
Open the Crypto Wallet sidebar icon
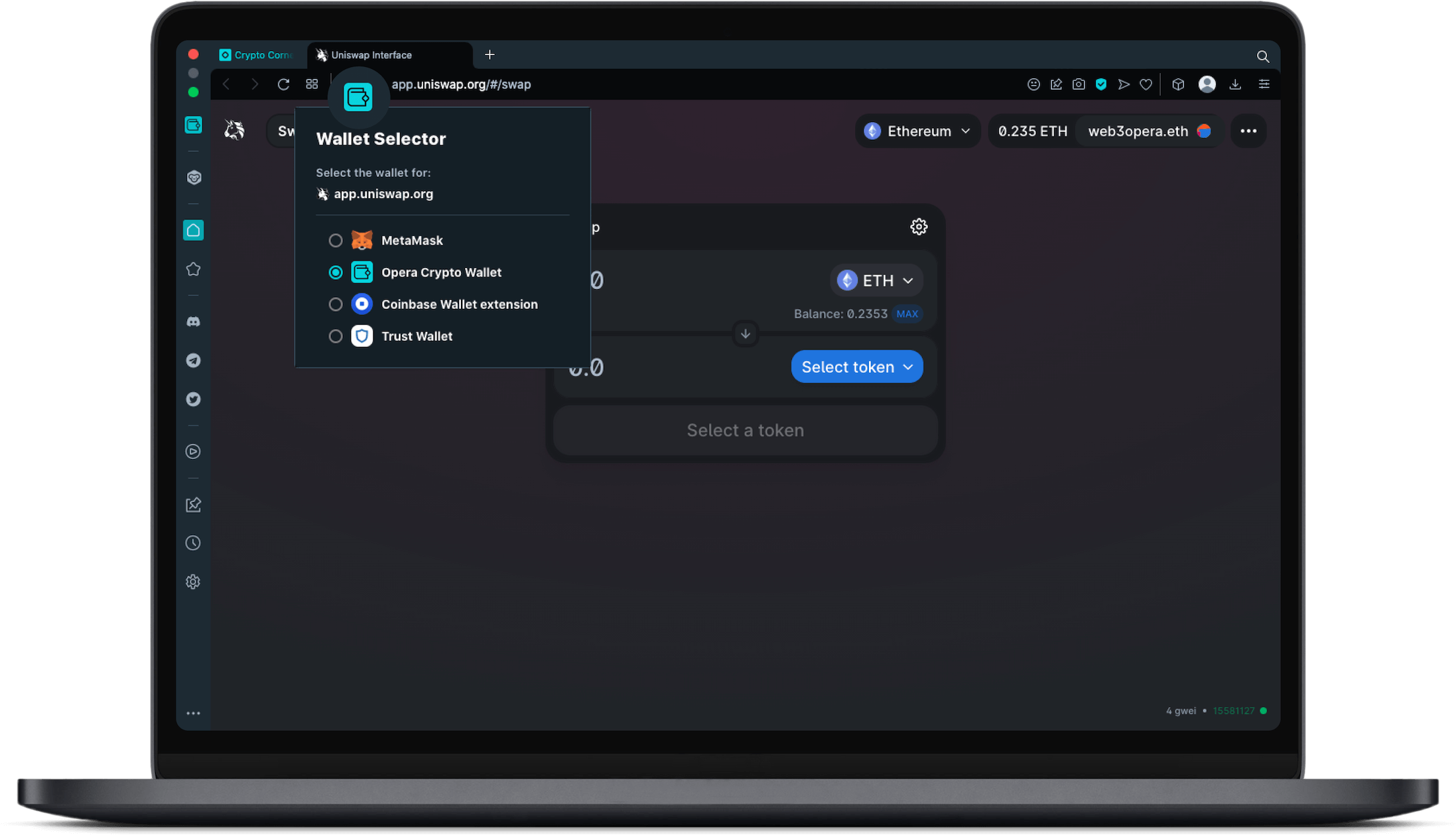[x=193, y=125]
